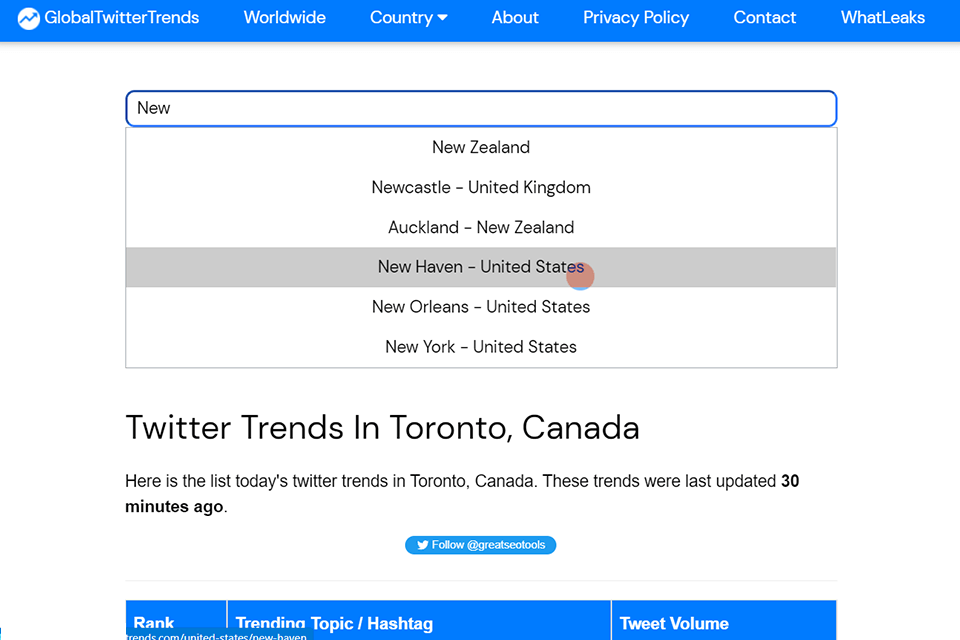
Task: Choose Newcastle – United Kingdom suggestion
Action: click(481, 187)
